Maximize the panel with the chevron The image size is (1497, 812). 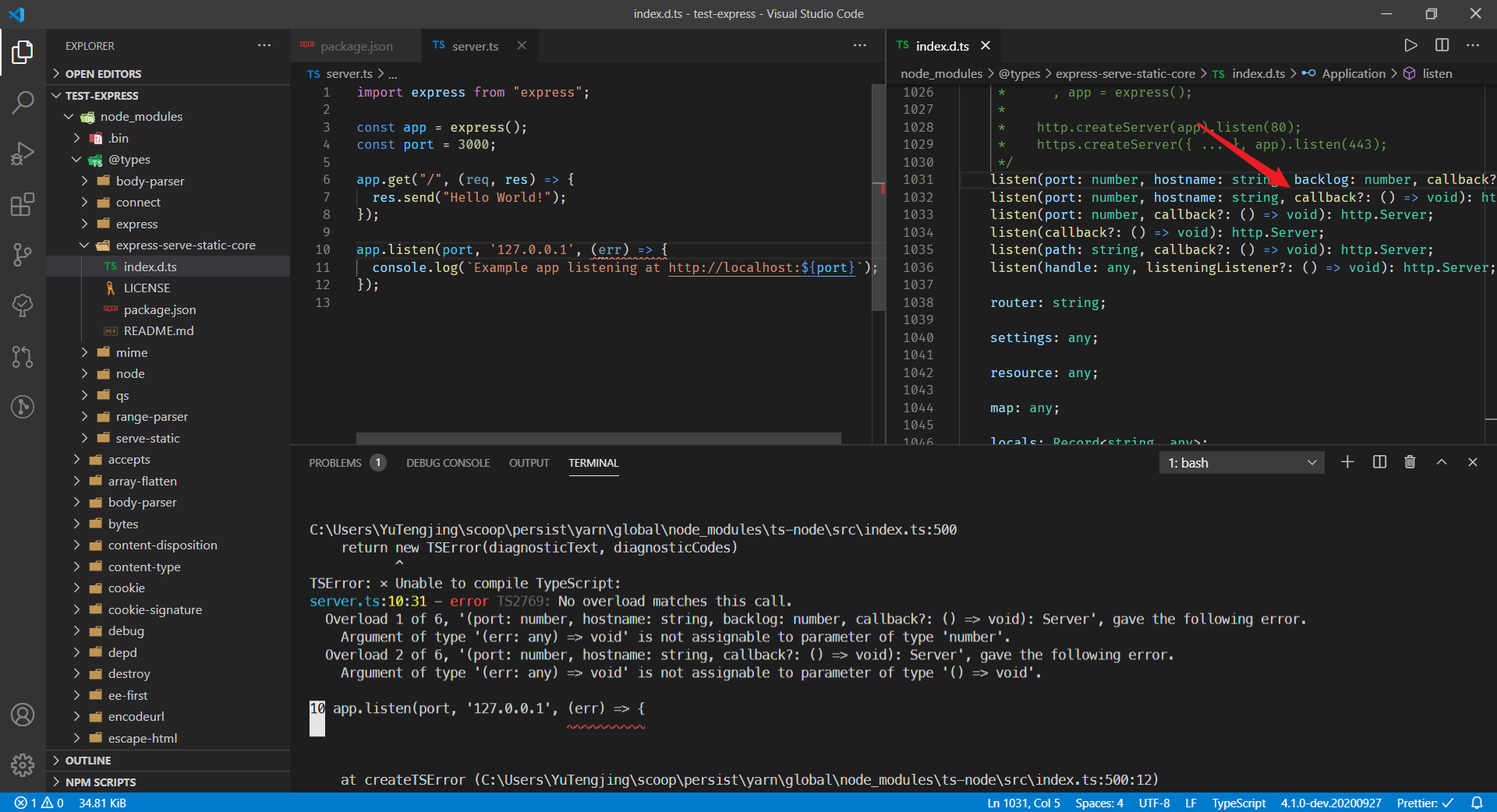[x=1441, y=461]
